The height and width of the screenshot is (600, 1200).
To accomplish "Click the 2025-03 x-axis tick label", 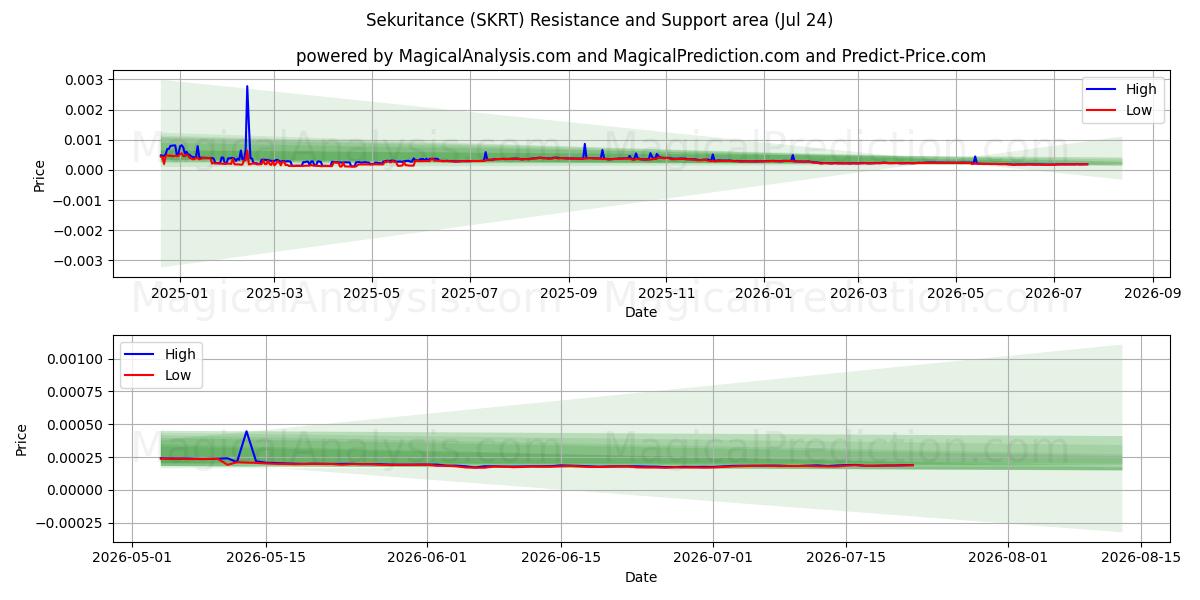I will pos(274,293).
